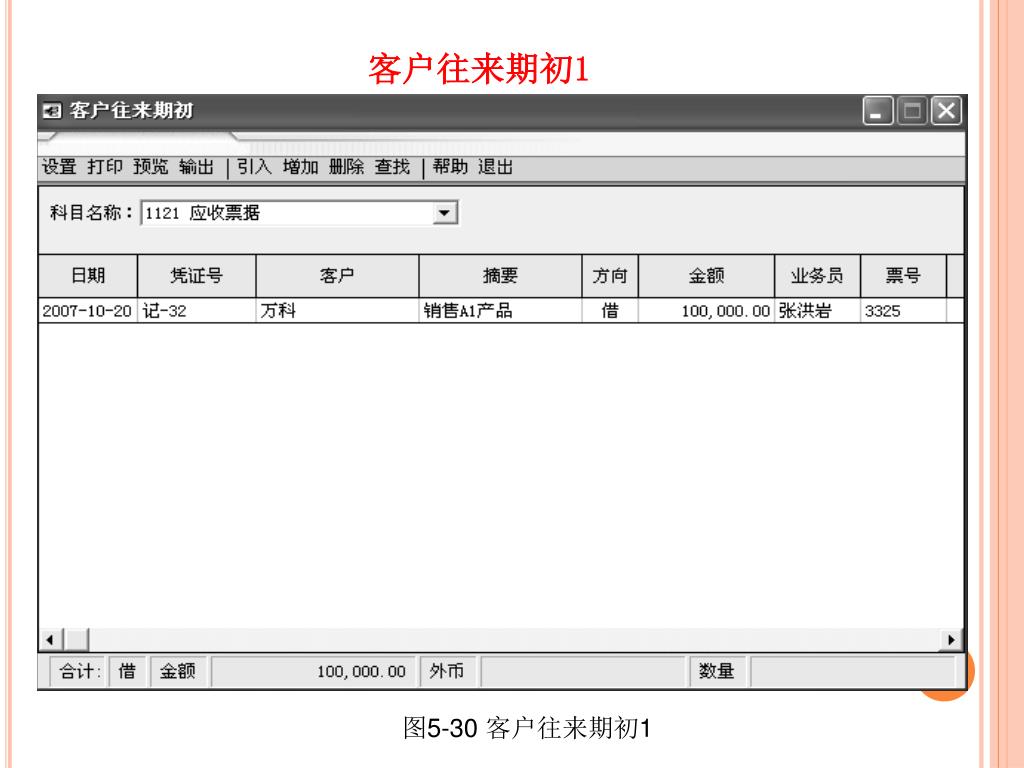The image size is (1024, 768).
Task: Select voucher cell 记-32
Action: [x=197, y=310]
